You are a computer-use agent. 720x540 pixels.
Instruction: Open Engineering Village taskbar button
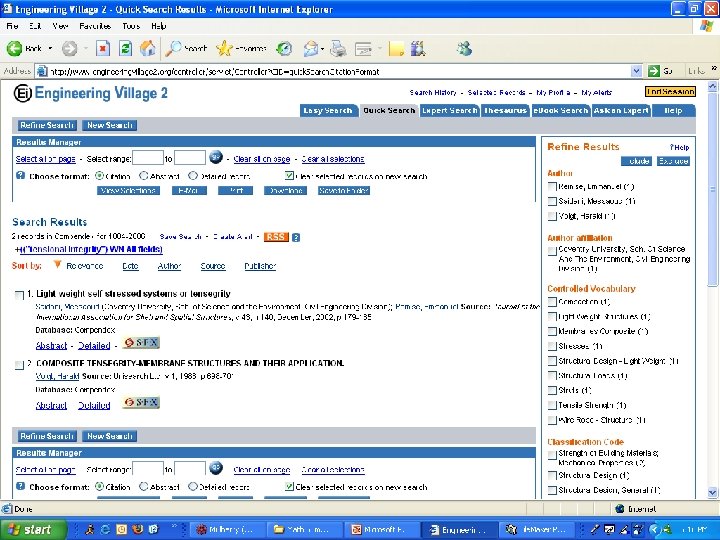[x=459, y=529]
